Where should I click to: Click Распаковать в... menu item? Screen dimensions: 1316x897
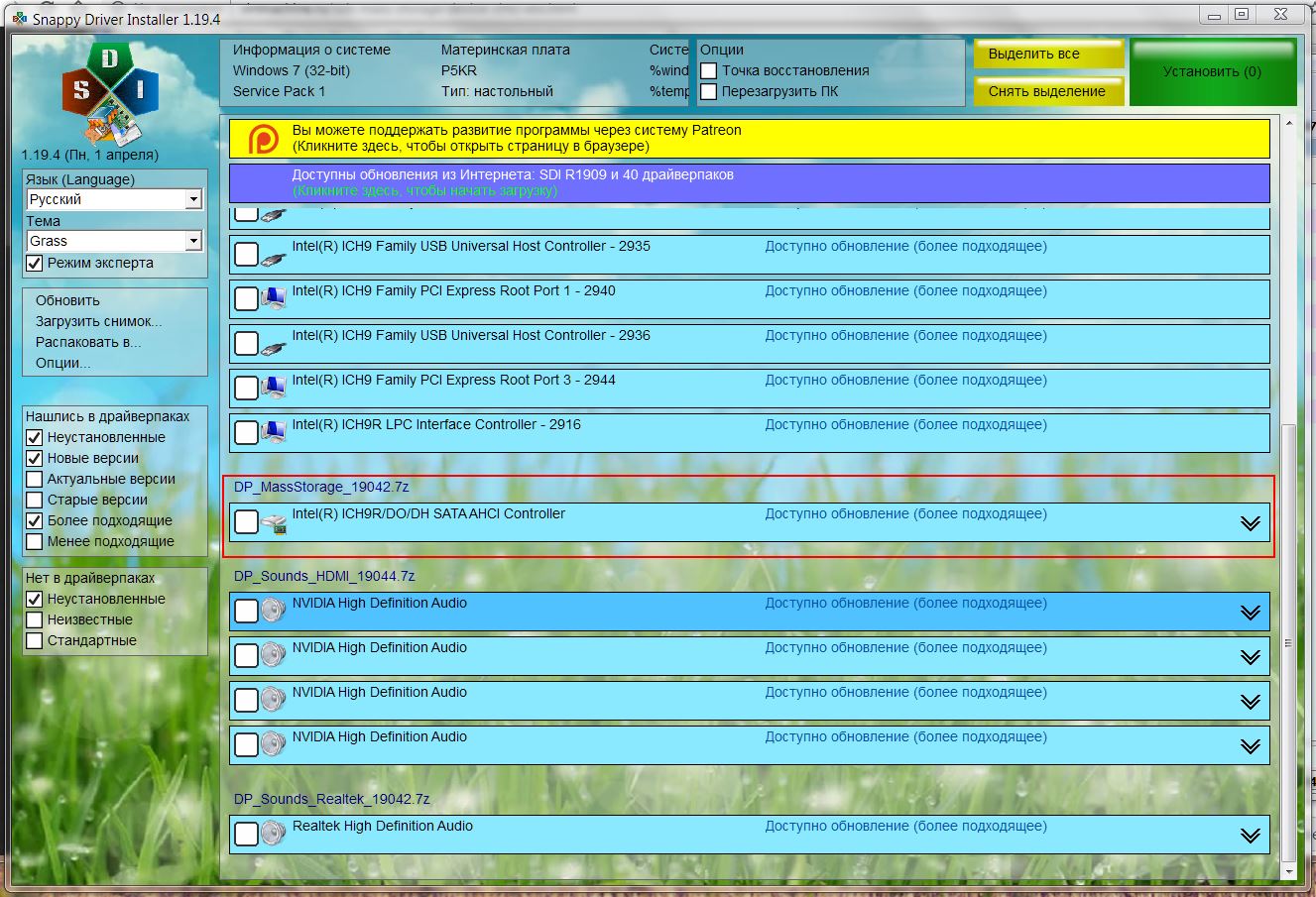point(88,342)
